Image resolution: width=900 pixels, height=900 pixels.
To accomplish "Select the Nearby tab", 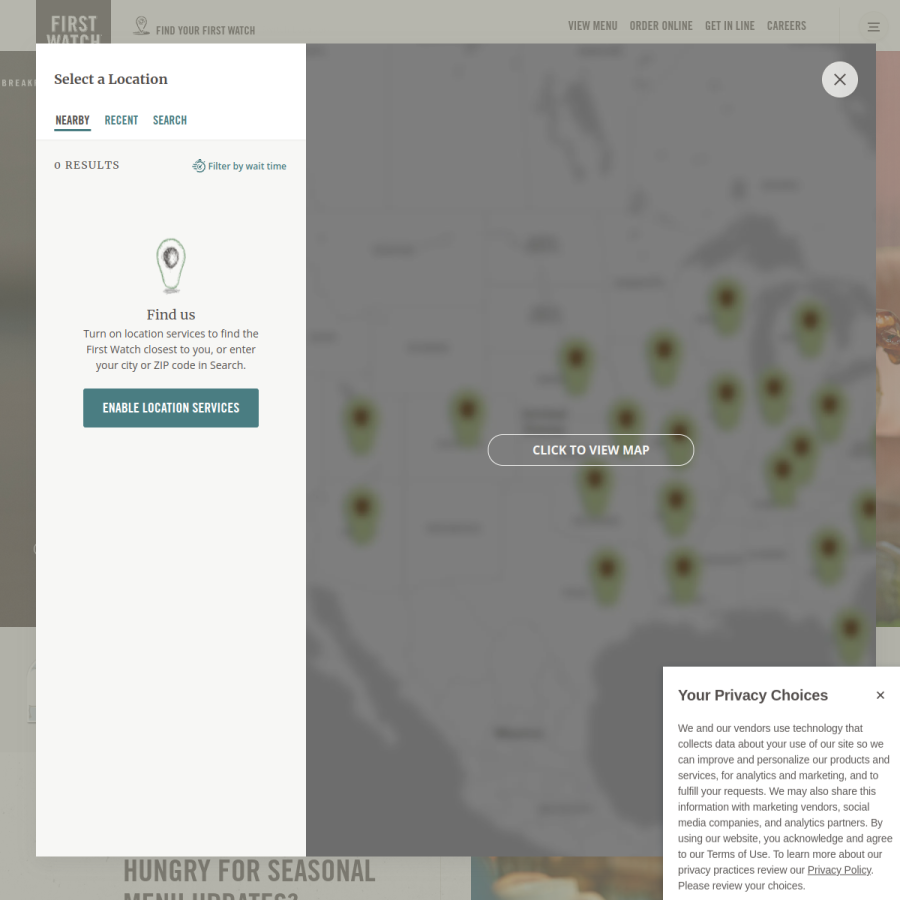I will click(x=72, y=121).
